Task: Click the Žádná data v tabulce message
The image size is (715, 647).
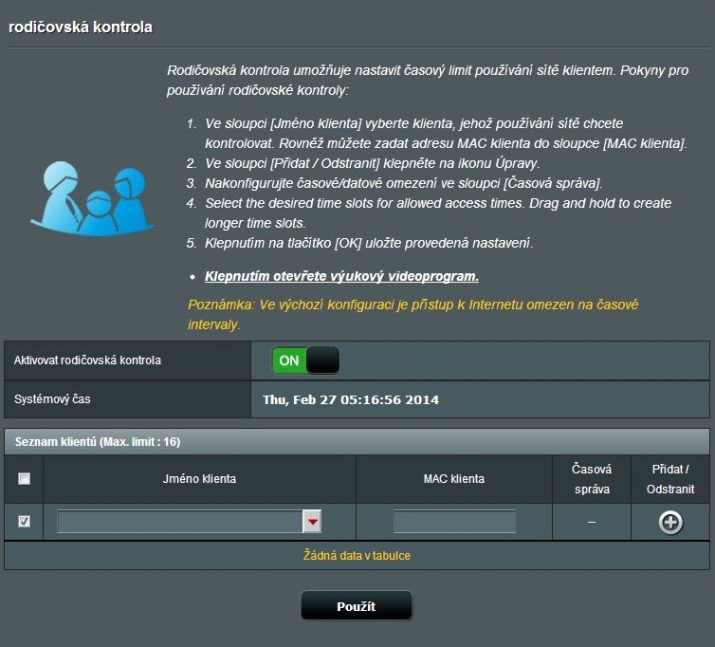Action: pos(357,555)
